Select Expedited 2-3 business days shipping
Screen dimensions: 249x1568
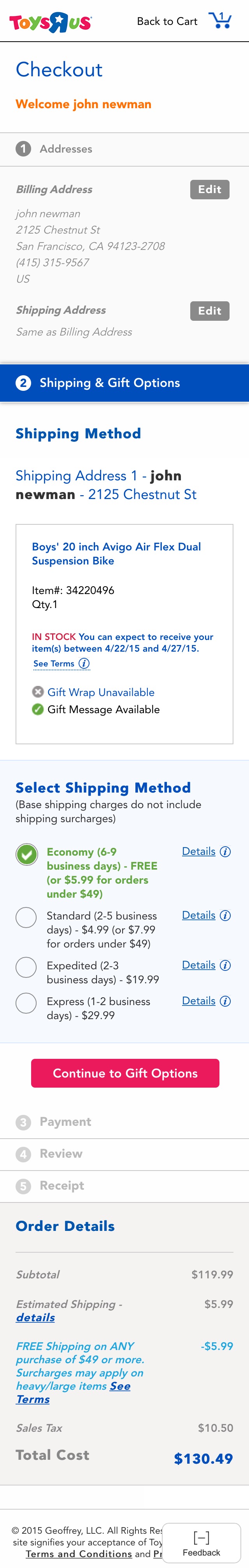point(26,967)
